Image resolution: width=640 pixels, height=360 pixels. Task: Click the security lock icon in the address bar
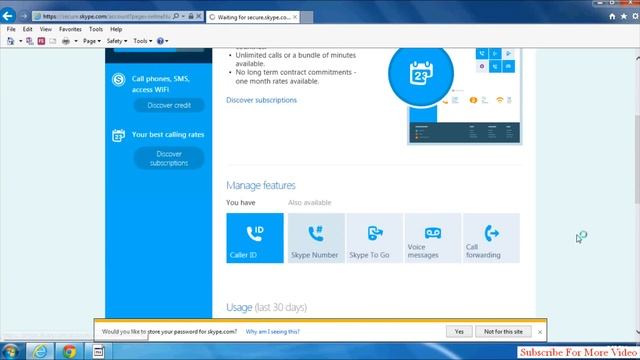(x=191, y=16)
